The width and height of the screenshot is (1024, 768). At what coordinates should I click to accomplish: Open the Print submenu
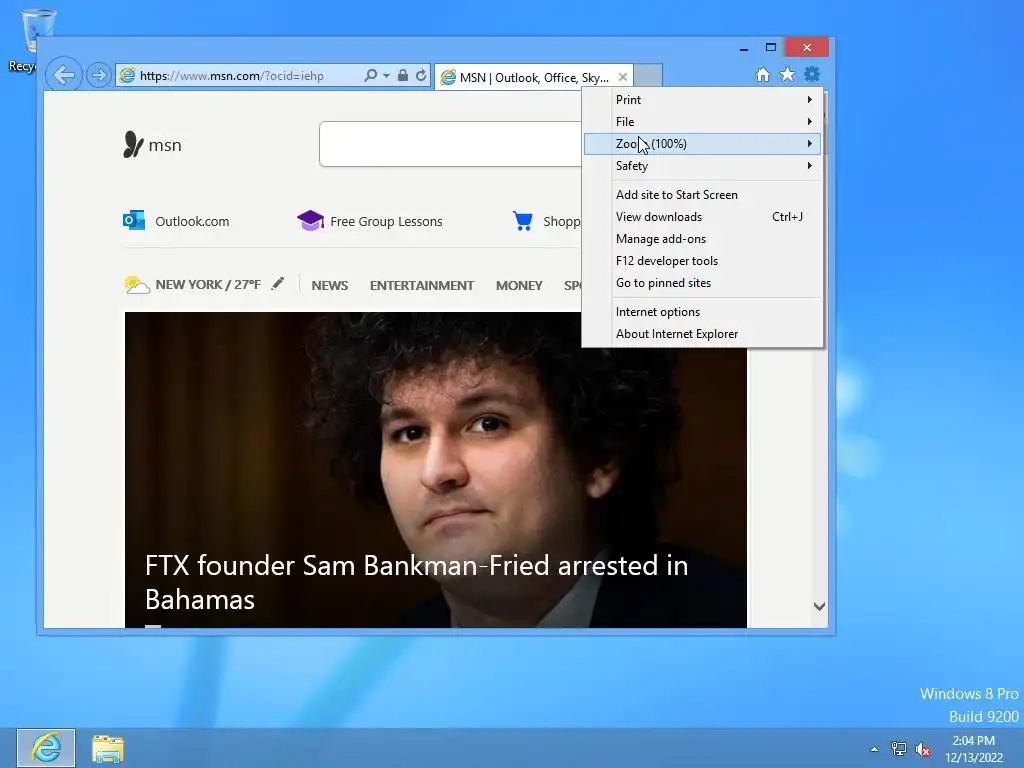click(x=702, y=100)
